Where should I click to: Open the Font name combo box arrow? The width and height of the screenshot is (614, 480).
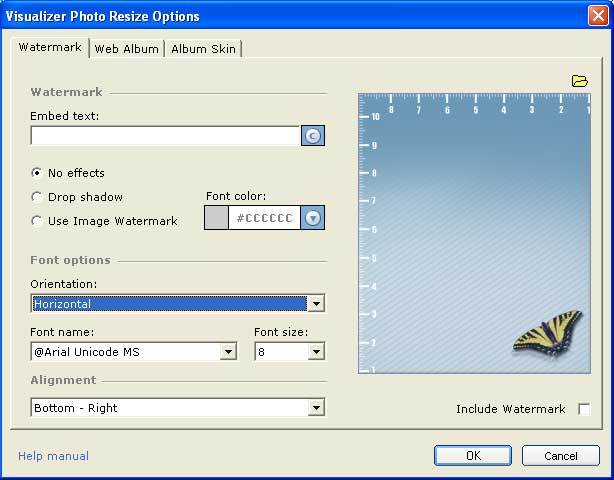coord(228,352)
